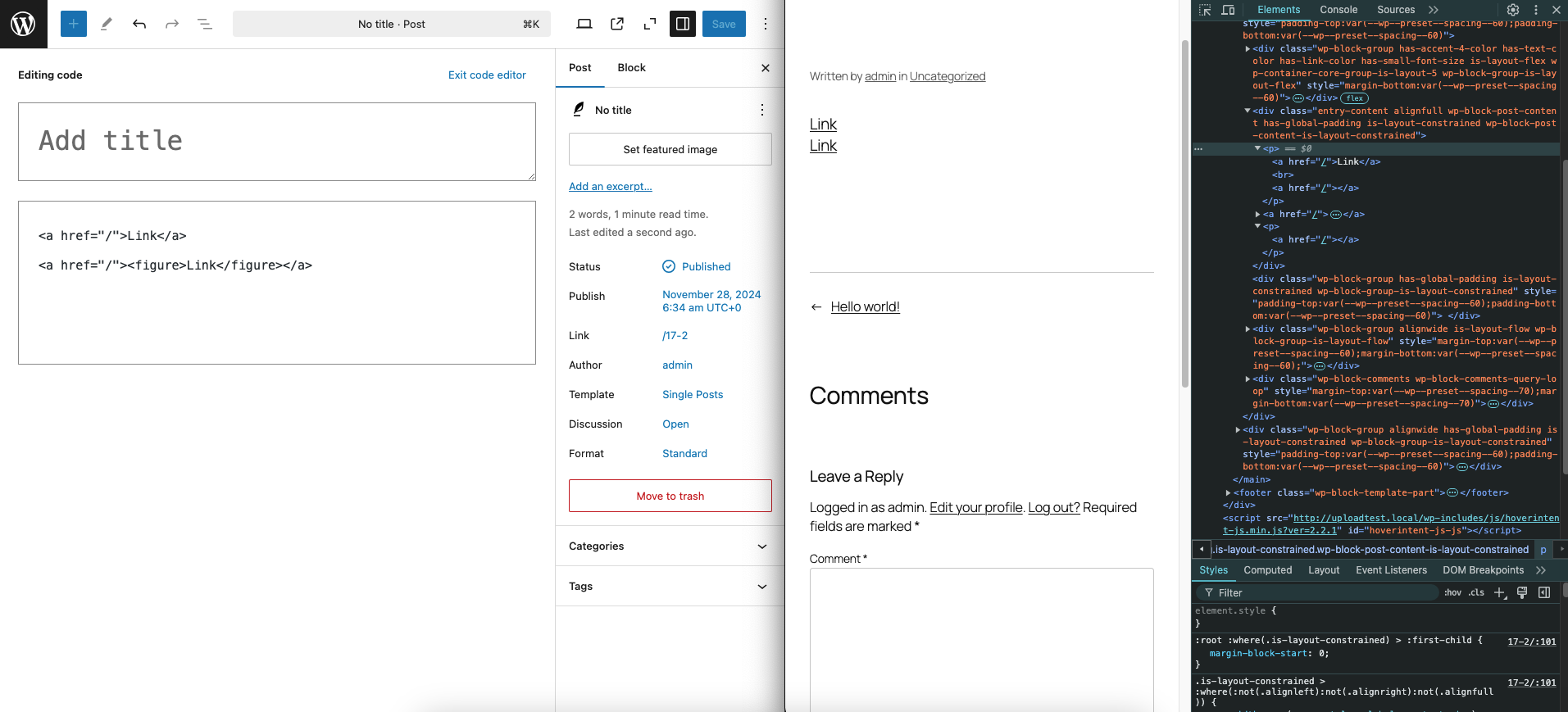1568x712 pixels.
Task: Open the Document Overview list icon
Action: pyautogui.click(x=205, y=24)
